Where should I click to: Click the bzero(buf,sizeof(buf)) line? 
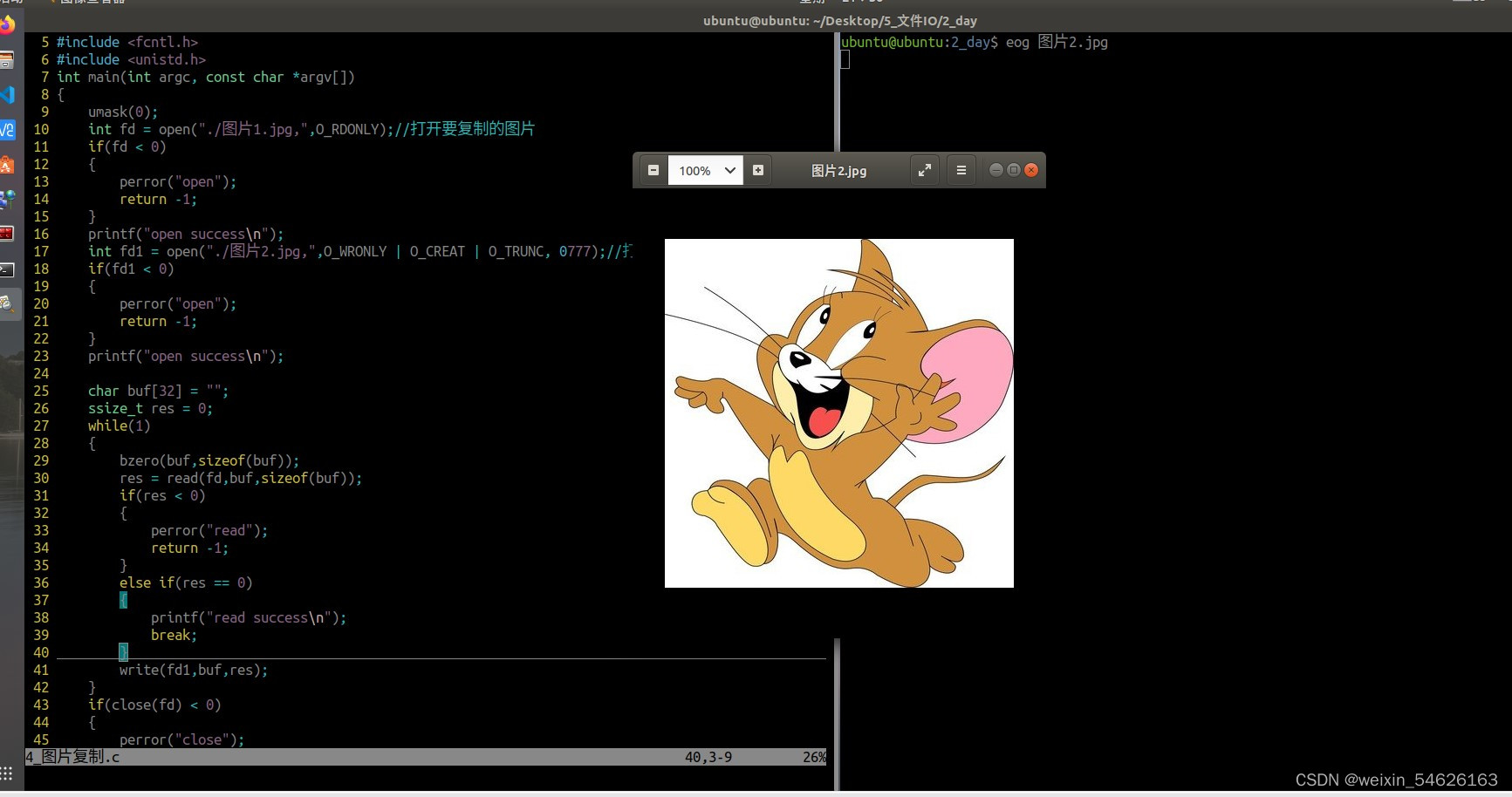pyautogui.click(x=209, y=460)
